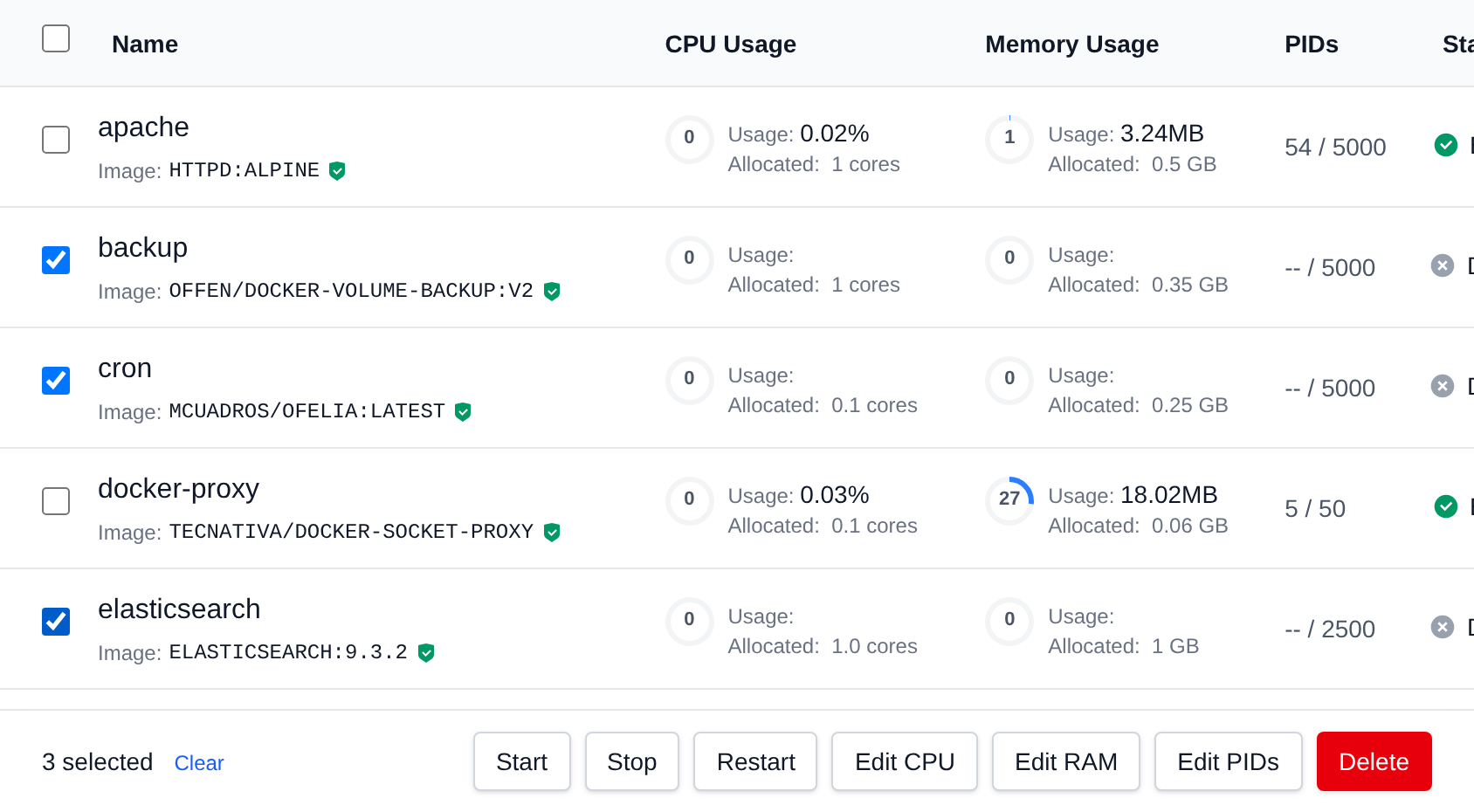Click the Stop button
1474x812 pixels.
click(632, 761)
